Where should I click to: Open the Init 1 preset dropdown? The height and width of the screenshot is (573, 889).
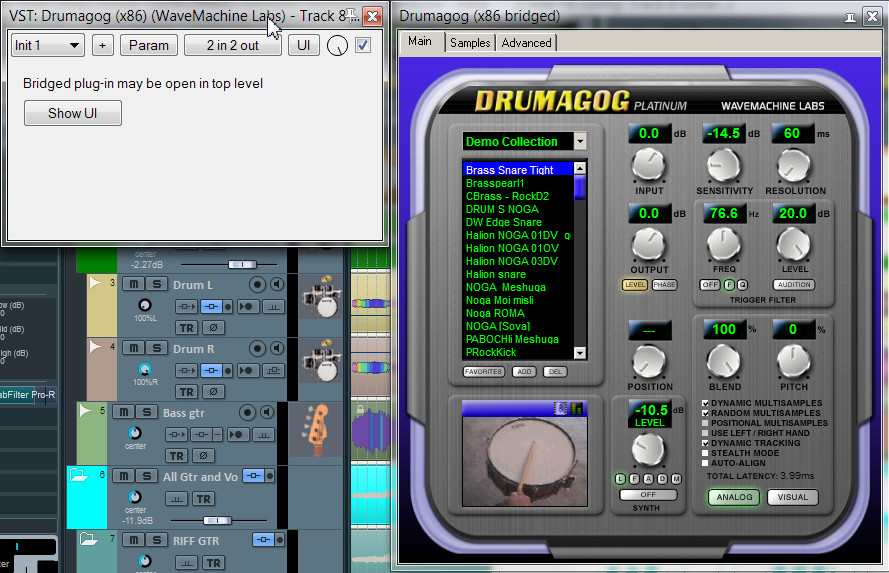[x=48, y=45]
